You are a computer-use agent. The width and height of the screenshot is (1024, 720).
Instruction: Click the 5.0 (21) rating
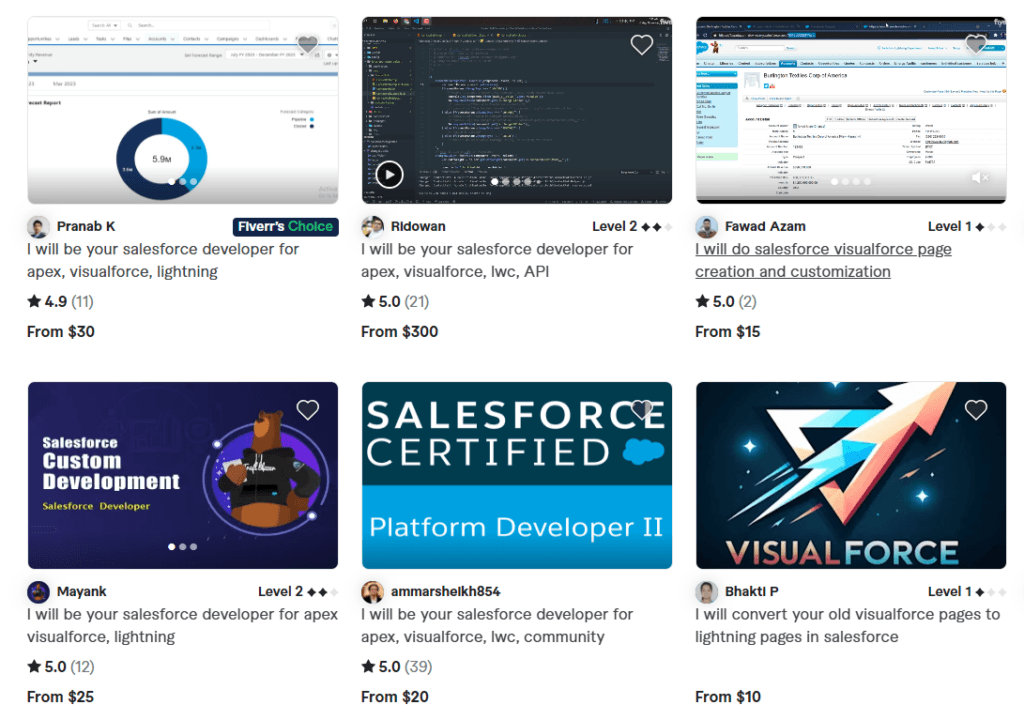click(x=395, y=301)
